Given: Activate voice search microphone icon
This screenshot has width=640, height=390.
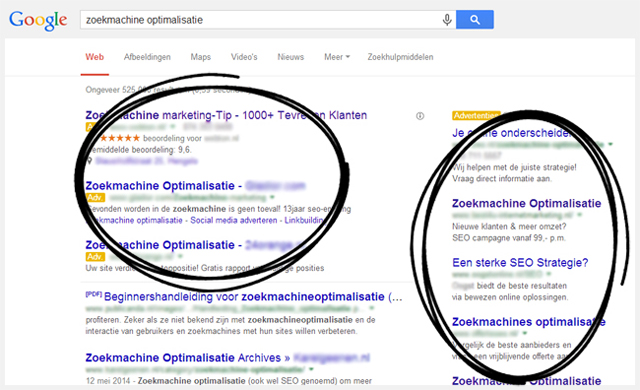Looking at the screenshot, I should click(447, 20).
